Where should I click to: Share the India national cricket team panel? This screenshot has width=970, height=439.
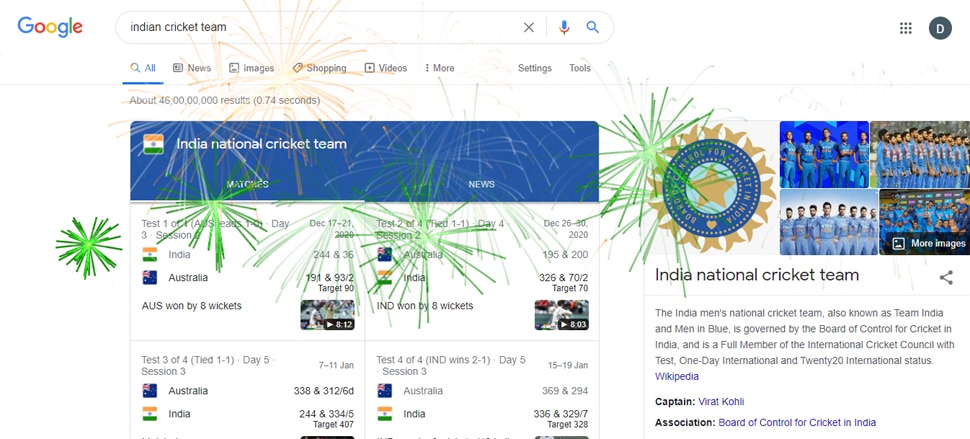946,278
